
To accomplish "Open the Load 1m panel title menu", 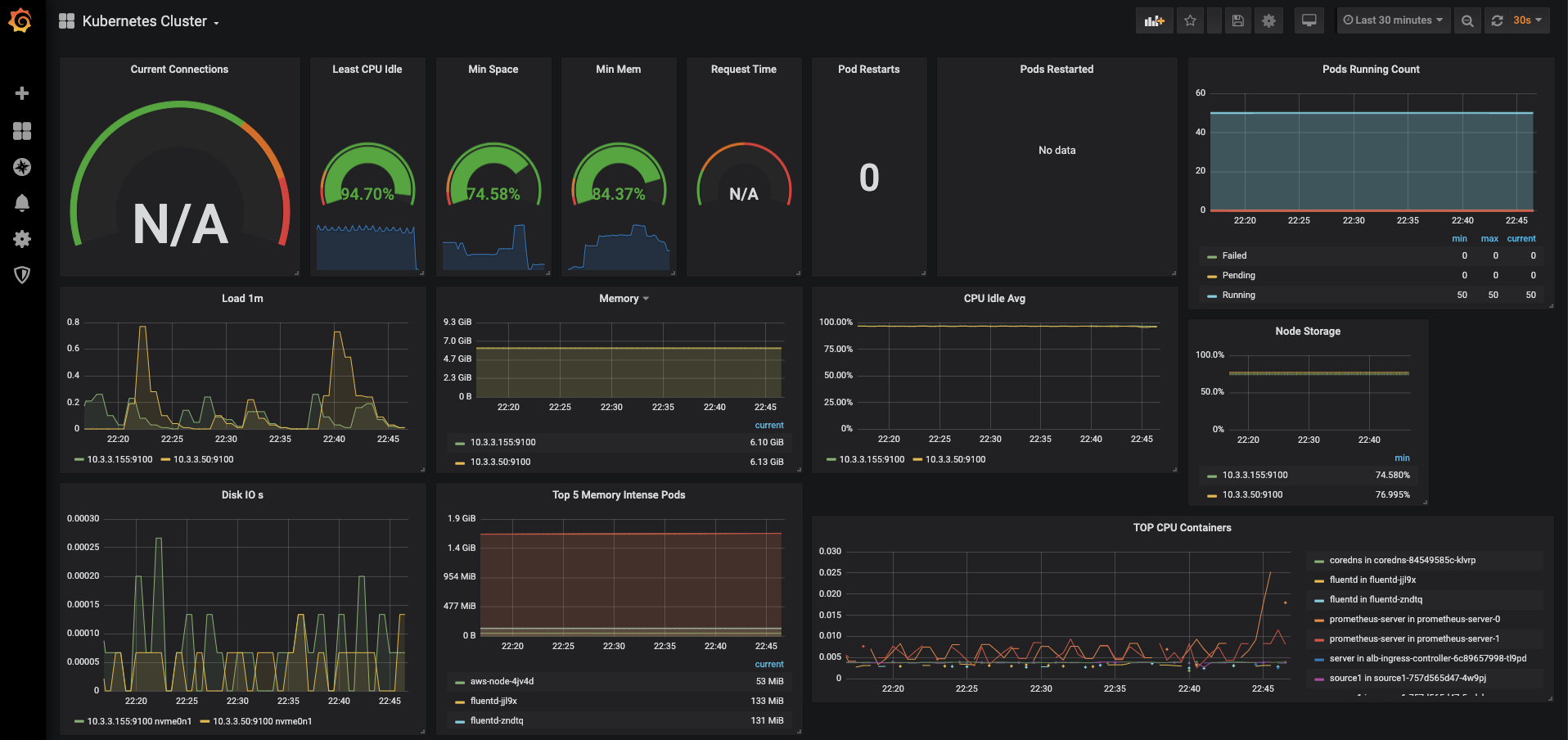I will point(242,299).
